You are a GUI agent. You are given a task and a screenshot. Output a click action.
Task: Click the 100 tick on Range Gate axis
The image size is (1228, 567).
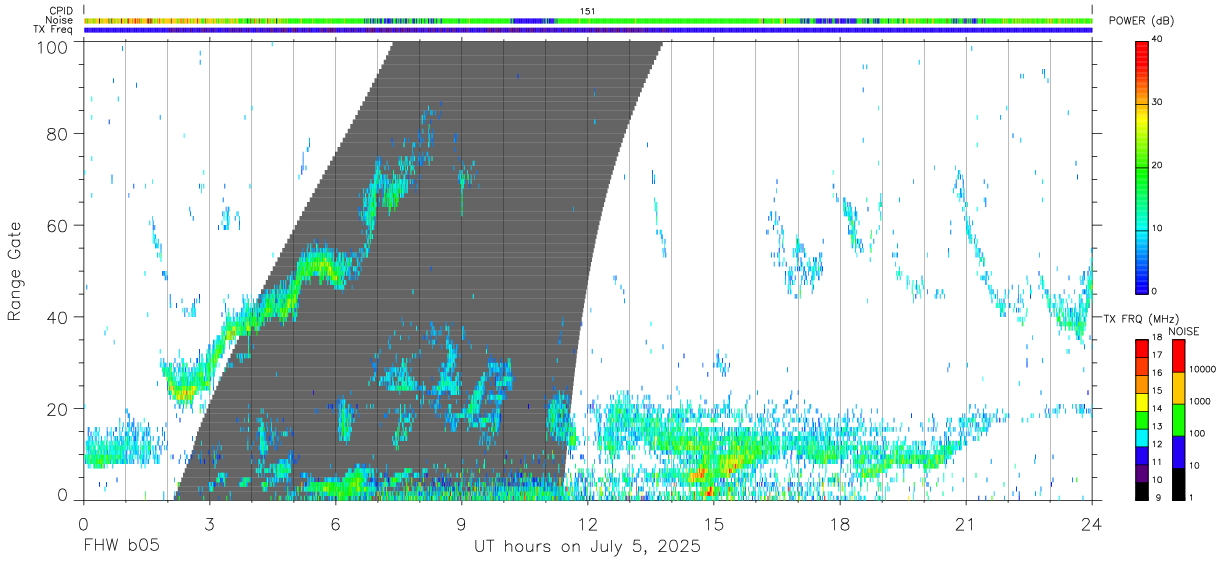click(x=54, y=46)
